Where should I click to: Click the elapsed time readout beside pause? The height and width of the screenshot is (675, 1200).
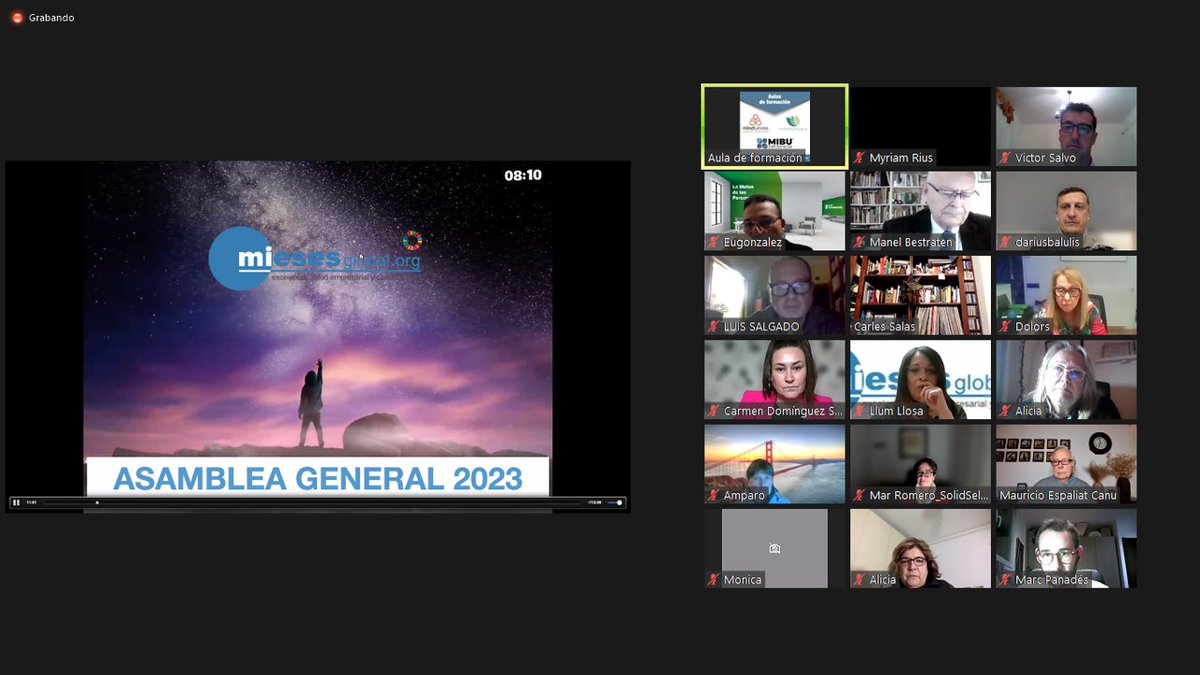[32, 502]
